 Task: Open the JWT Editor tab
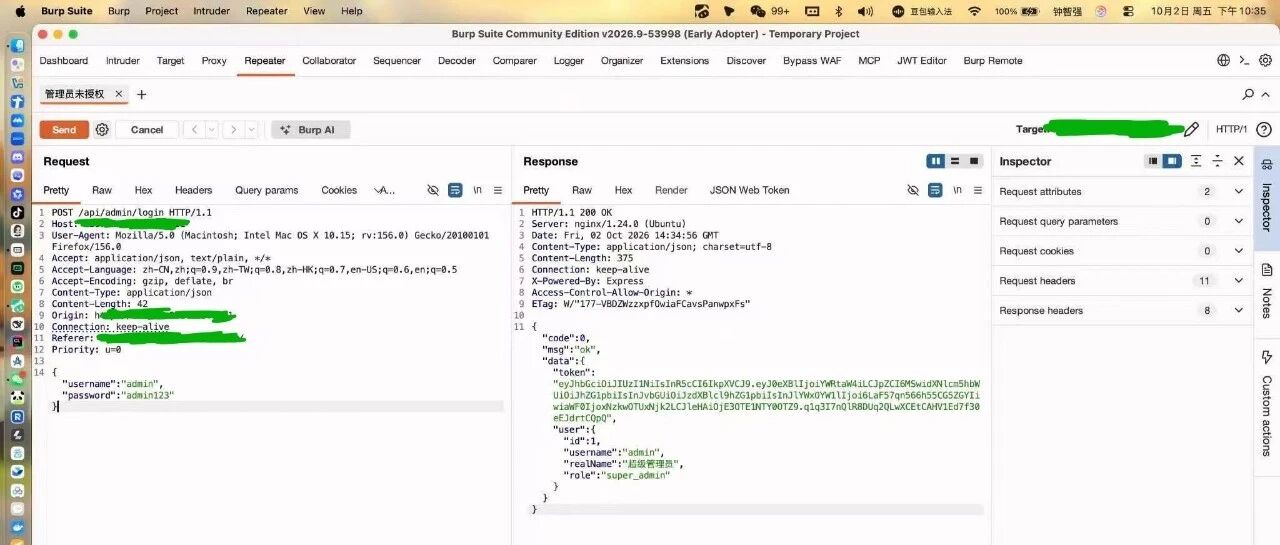(x=922, y=61)
